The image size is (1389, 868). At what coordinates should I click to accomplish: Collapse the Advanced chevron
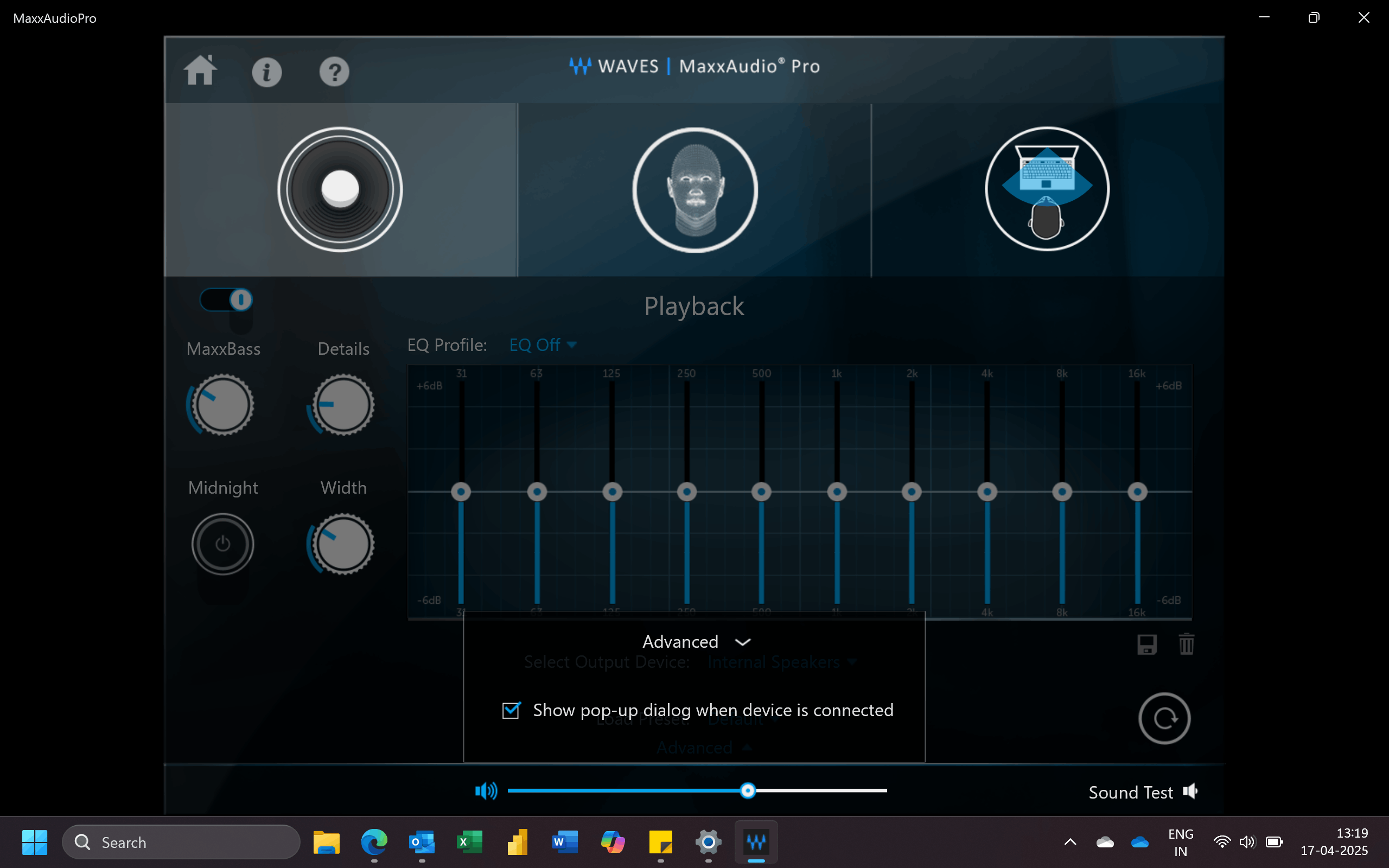pos(743,642)
